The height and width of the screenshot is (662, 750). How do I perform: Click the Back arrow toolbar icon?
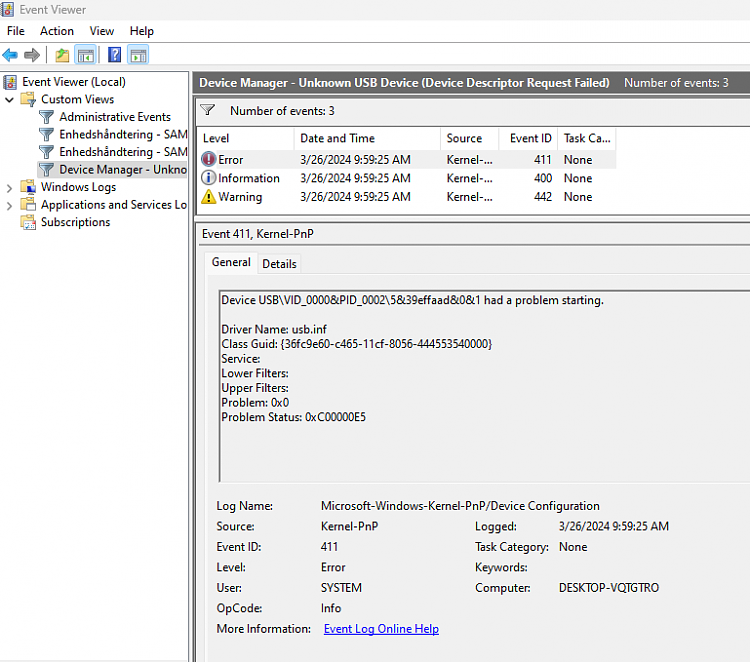[x=10, y=55]
